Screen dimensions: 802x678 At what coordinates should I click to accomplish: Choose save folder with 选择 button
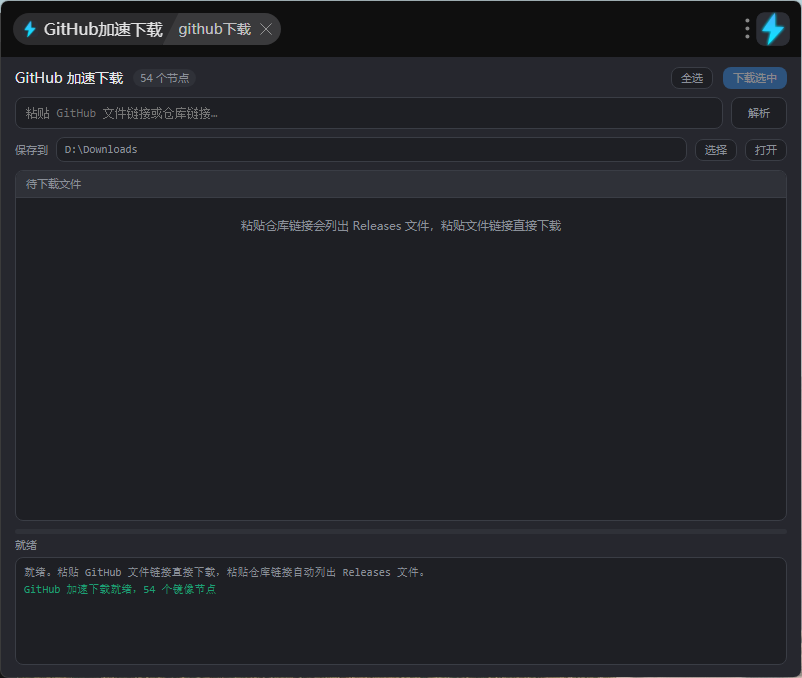[716, 150]
